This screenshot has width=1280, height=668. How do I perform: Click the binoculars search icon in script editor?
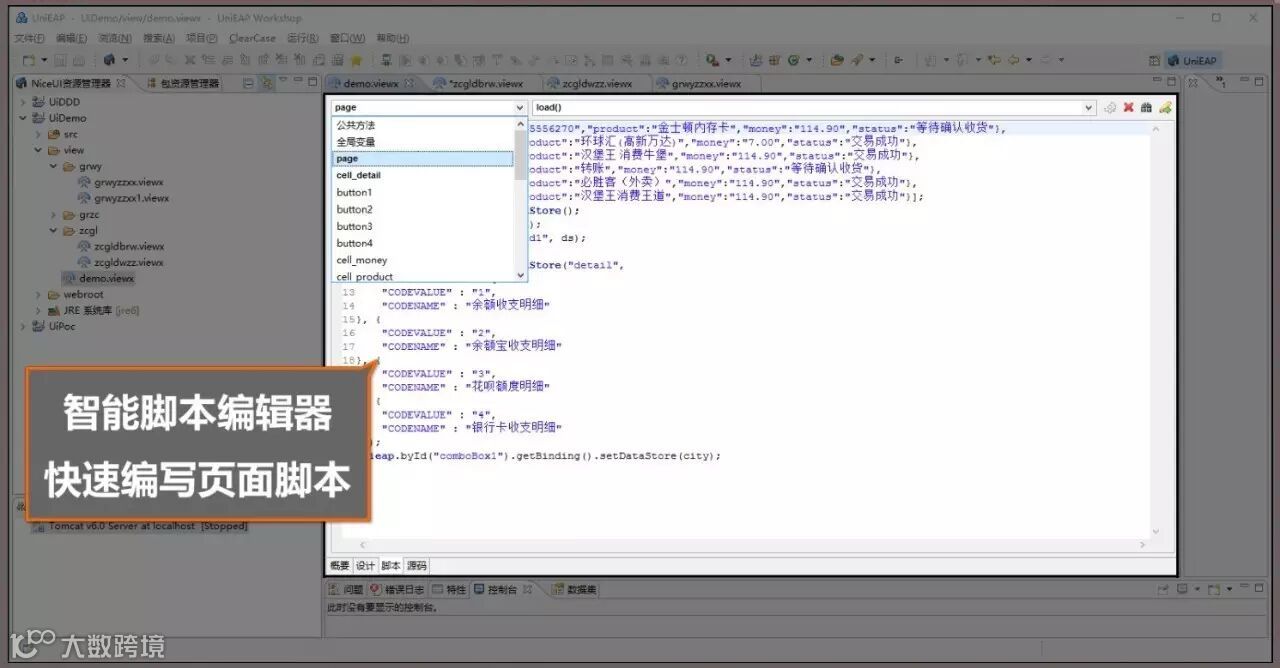tap(1146, 108)
